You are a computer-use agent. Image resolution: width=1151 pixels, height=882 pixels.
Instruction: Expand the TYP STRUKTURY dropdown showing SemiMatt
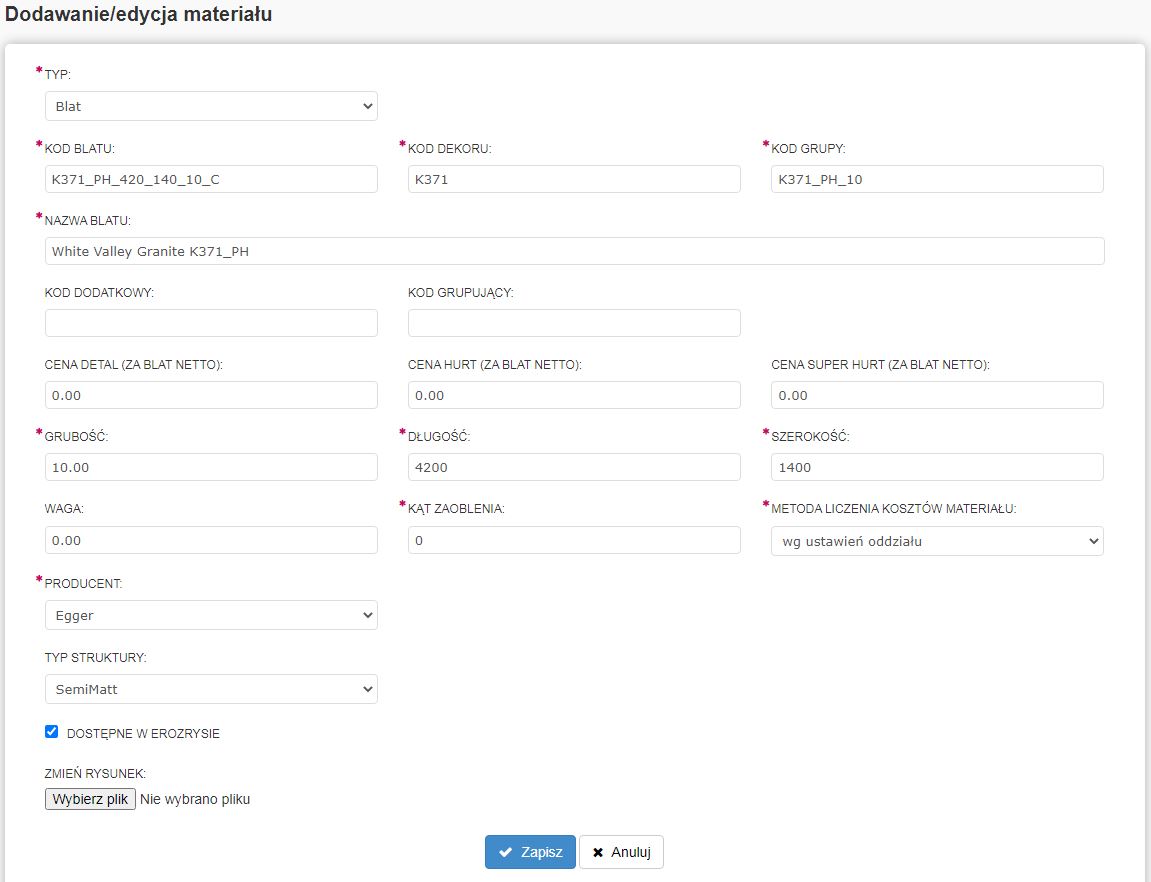click(x=211, y=689)
